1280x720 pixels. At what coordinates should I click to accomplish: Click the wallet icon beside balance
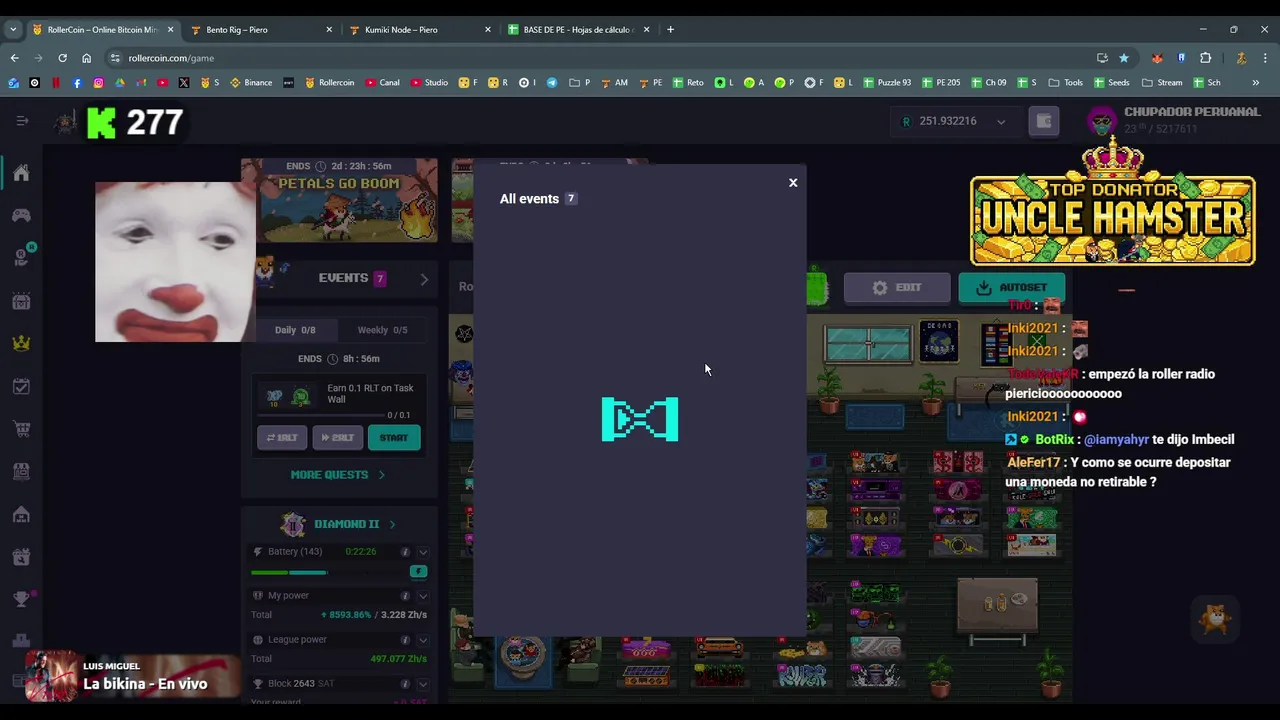(x=1043, y=121)
